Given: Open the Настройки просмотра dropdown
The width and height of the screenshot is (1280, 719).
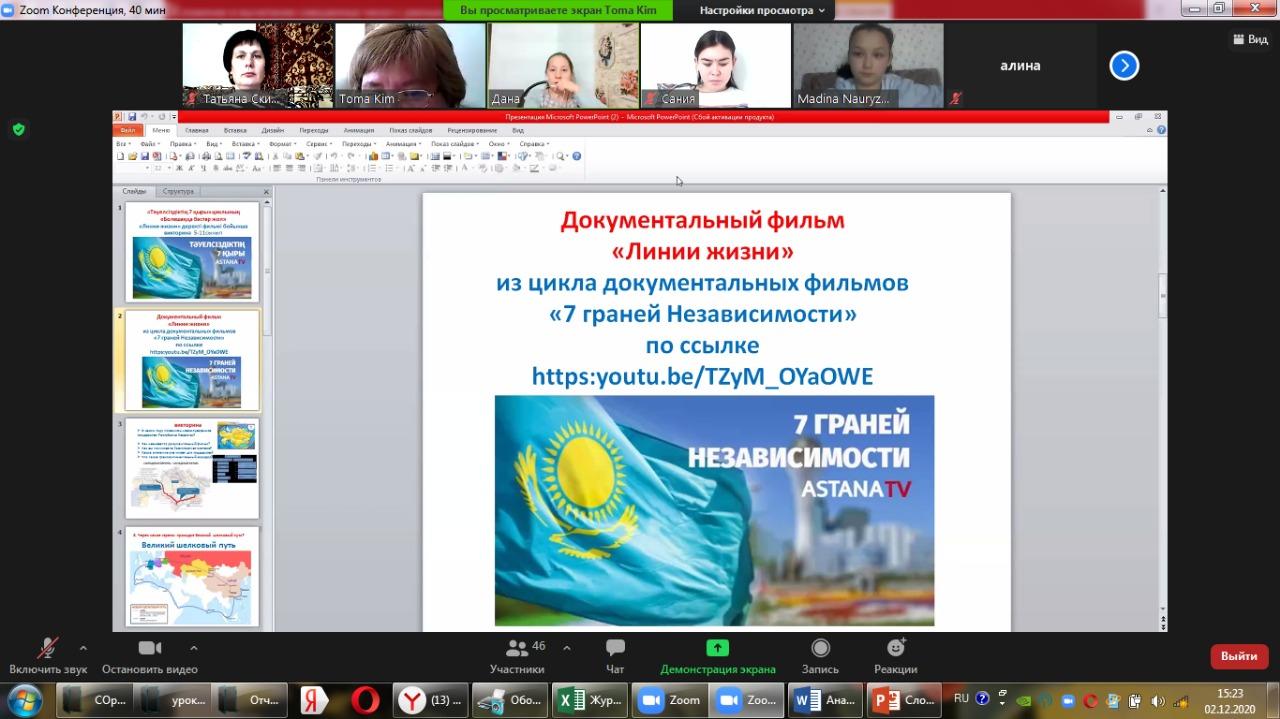Looking at the screenshot, I should [762, 10].
